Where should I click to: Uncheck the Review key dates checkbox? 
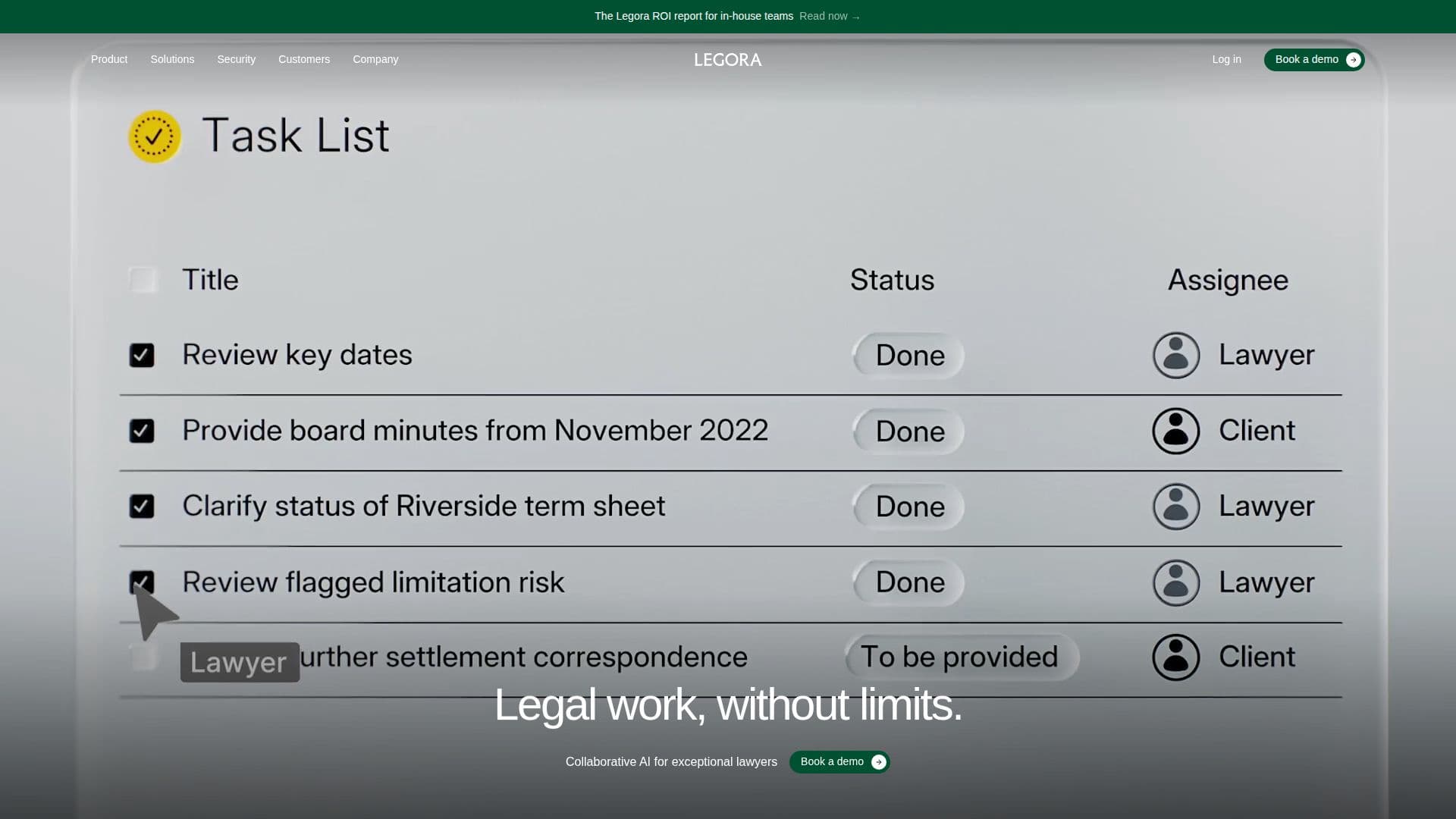[142, 355]
